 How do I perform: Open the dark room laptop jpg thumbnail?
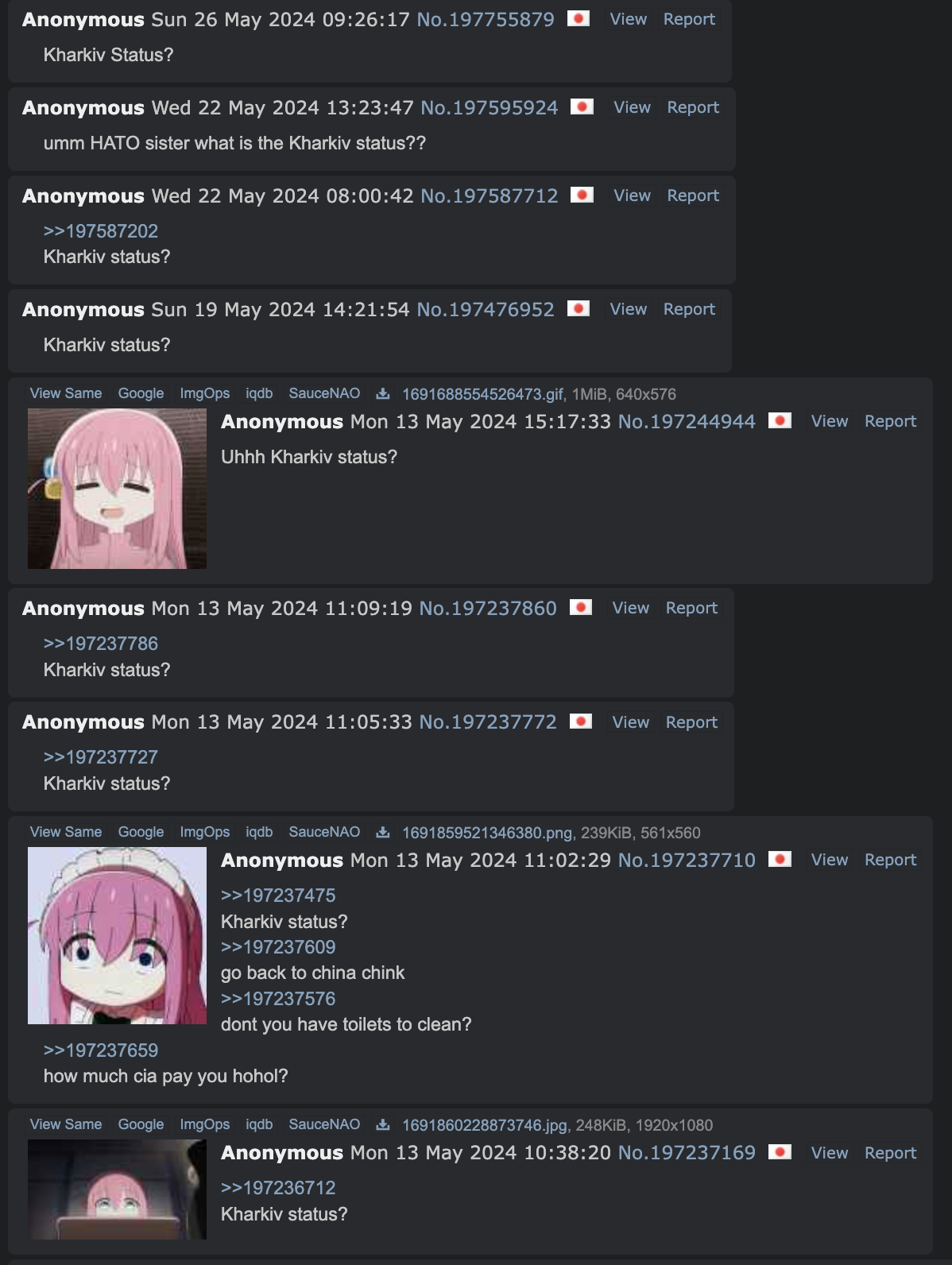117,1190
